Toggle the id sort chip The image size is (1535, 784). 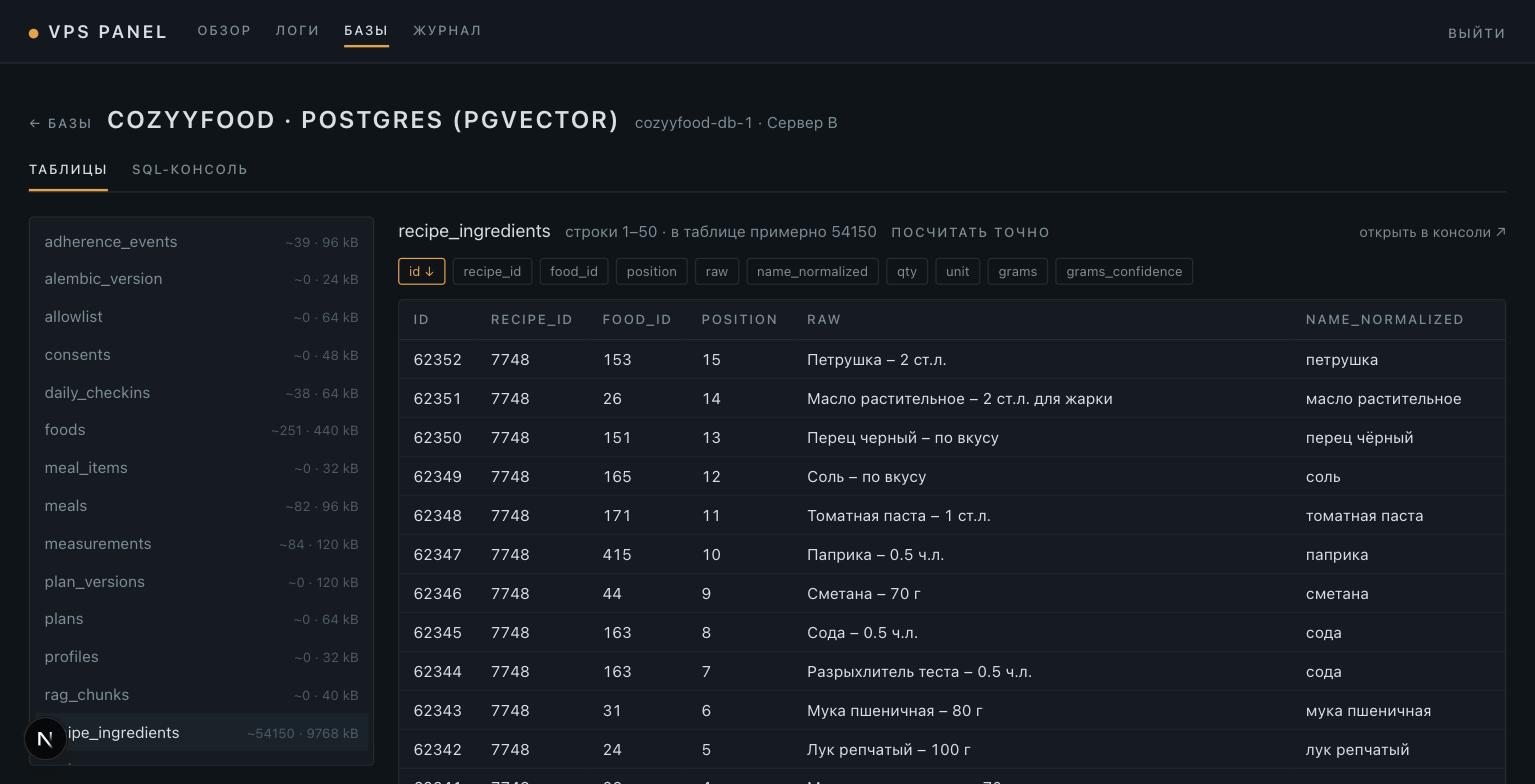pos(421,271)
